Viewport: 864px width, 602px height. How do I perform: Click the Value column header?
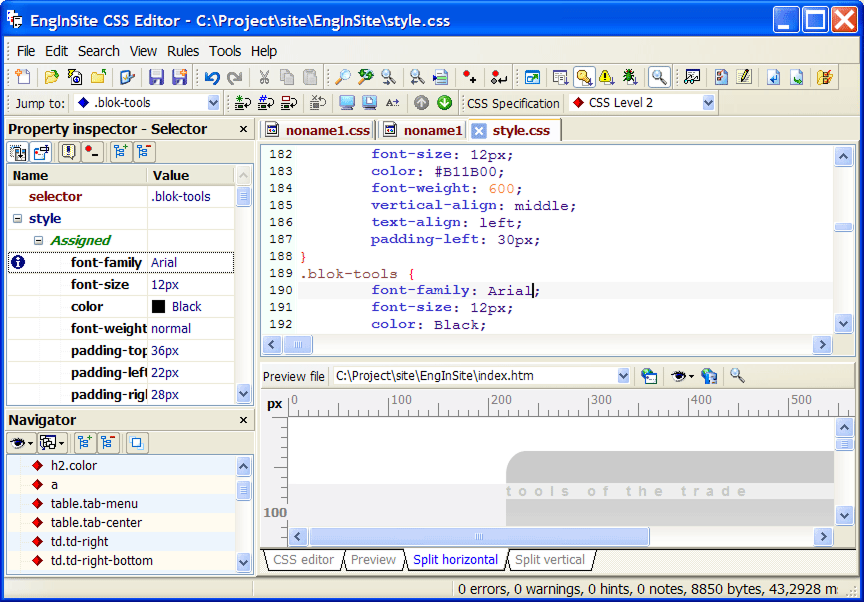point(191,176)
